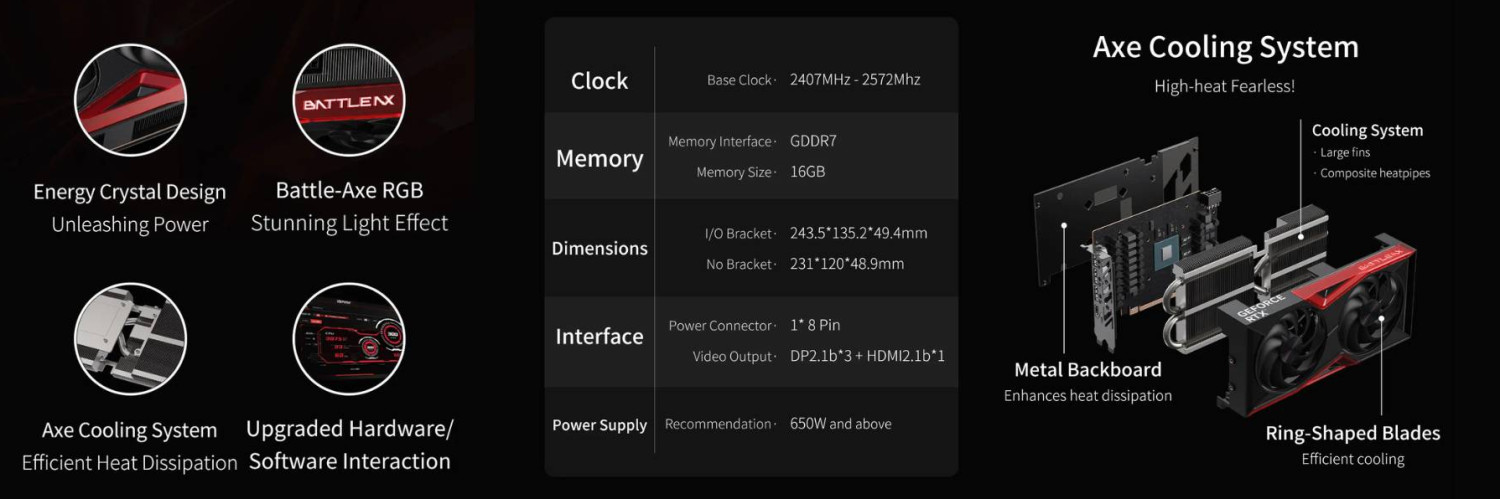
Task: Click the 2407MHz - 2572Mhz base clock value
Action: pos(854,80)
